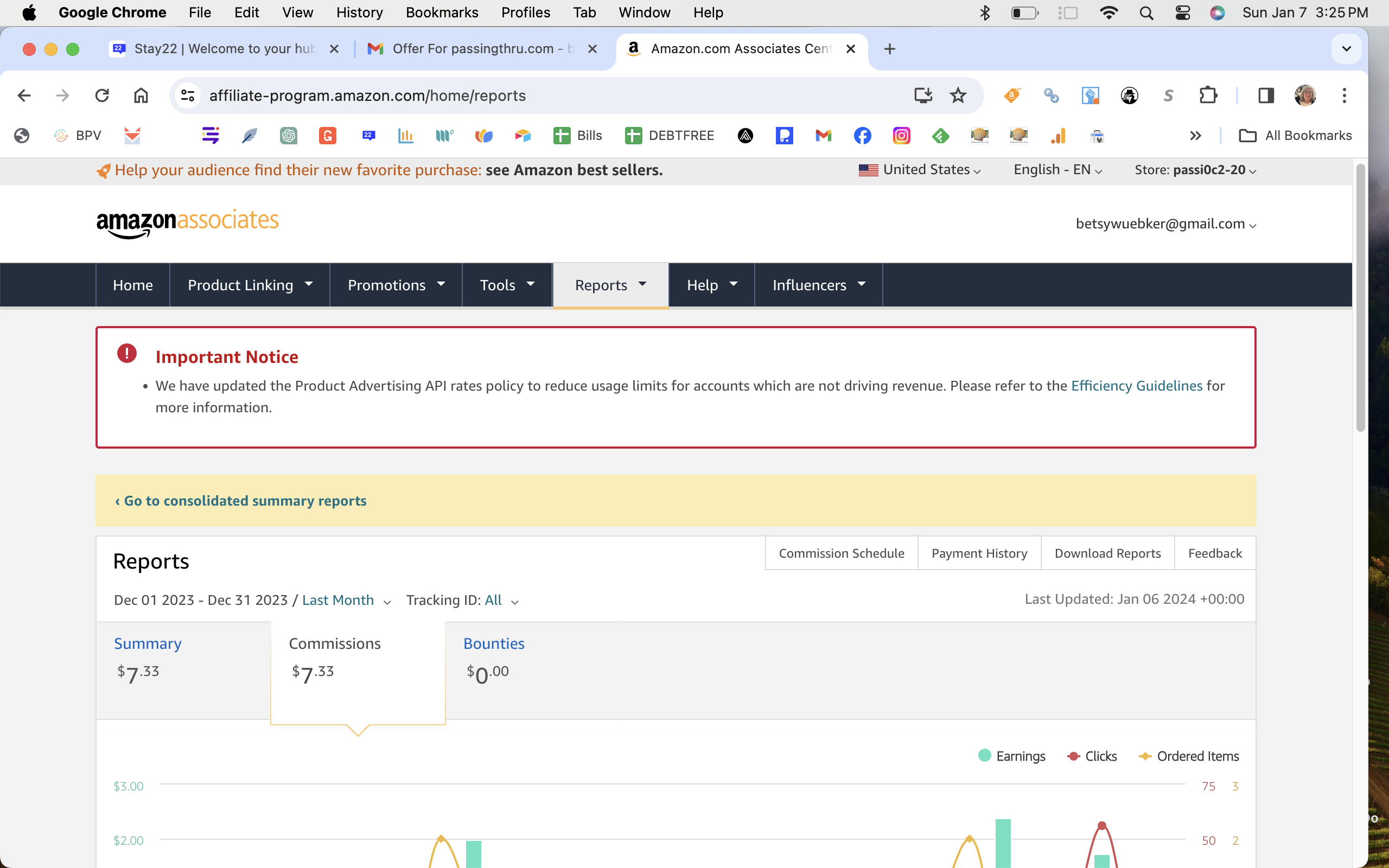This screenshot has height=868, width=1389.
Task: Open the account email dropdown
Action: pyautogui.click(x=1165, y=224)
